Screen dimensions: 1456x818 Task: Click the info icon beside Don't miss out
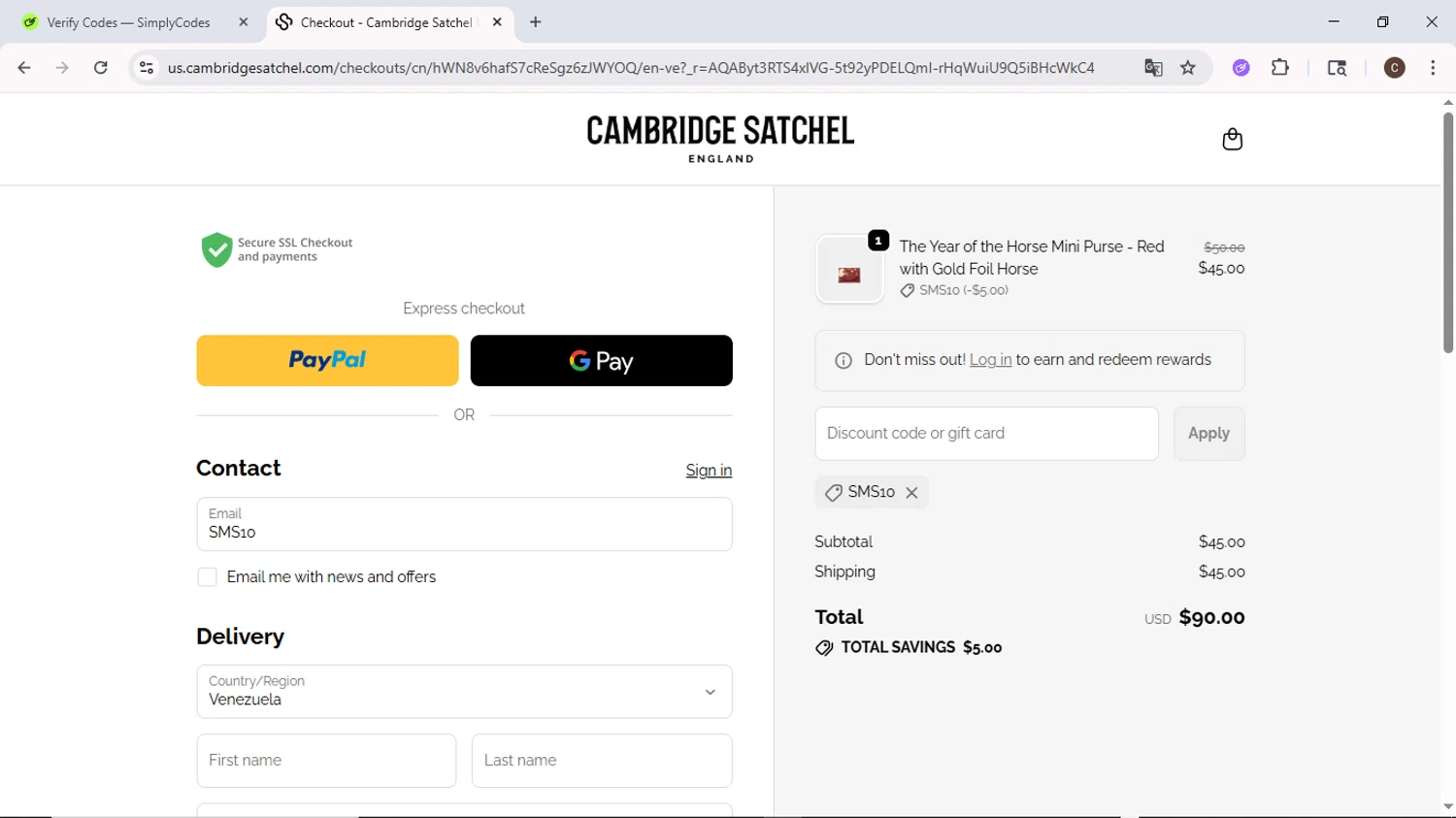pyautogui.click(x=844, y=361)
